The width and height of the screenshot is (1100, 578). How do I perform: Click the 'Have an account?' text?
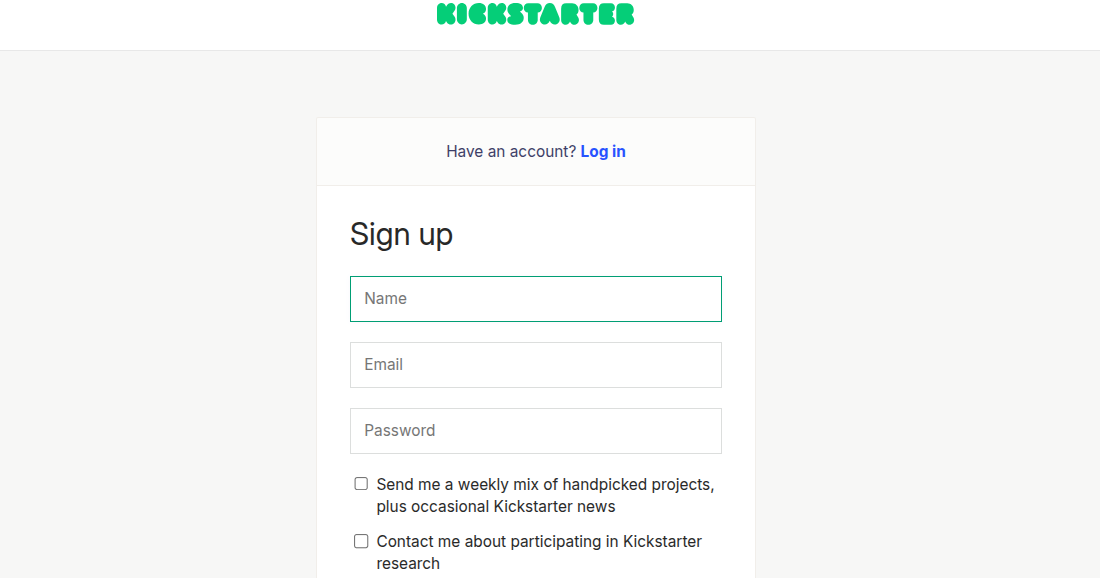511,152
